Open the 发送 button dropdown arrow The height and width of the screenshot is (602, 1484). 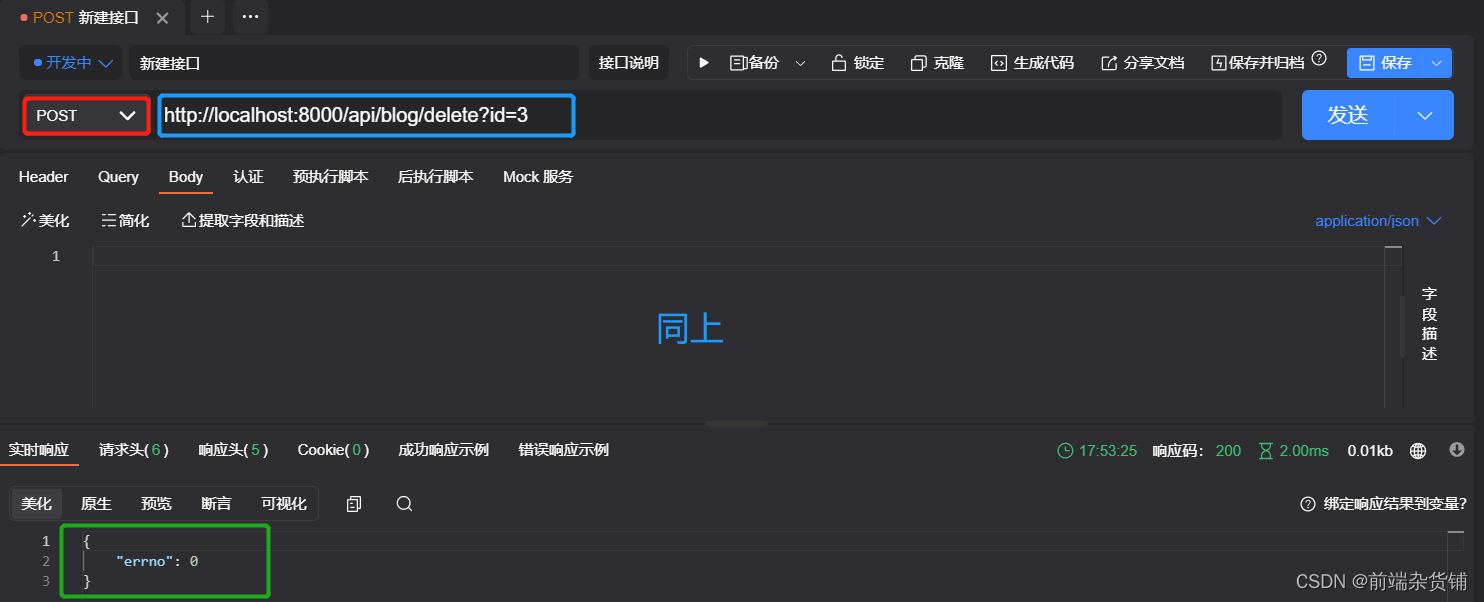pyautogui.click(x=1423, y=115)
